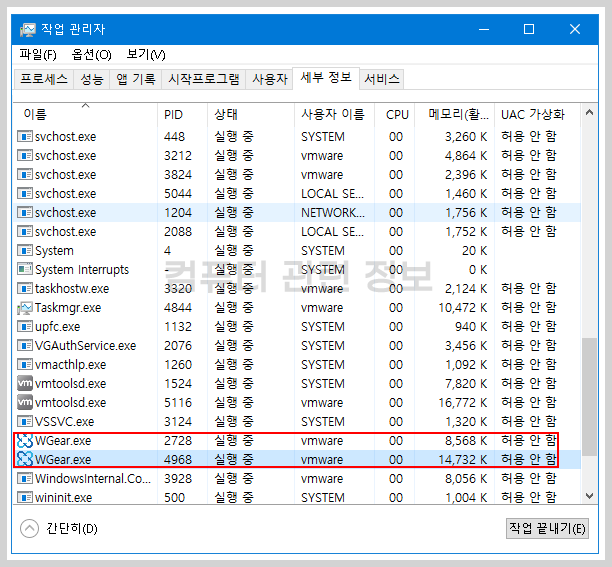
Task: Click the svchost.exe PID 448 icon
Action: coord(25,136)
